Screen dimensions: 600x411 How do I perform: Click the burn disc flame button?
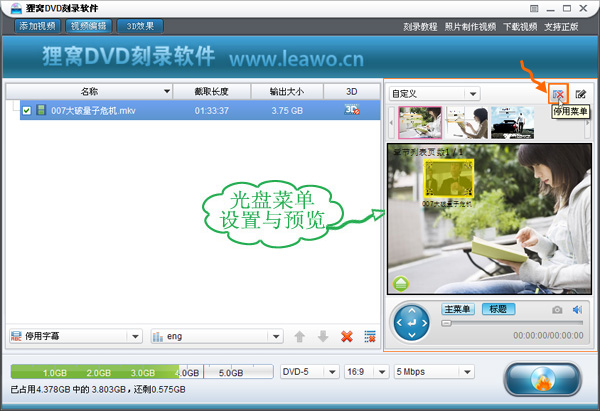pyautogui.click(x=543, y=379)
